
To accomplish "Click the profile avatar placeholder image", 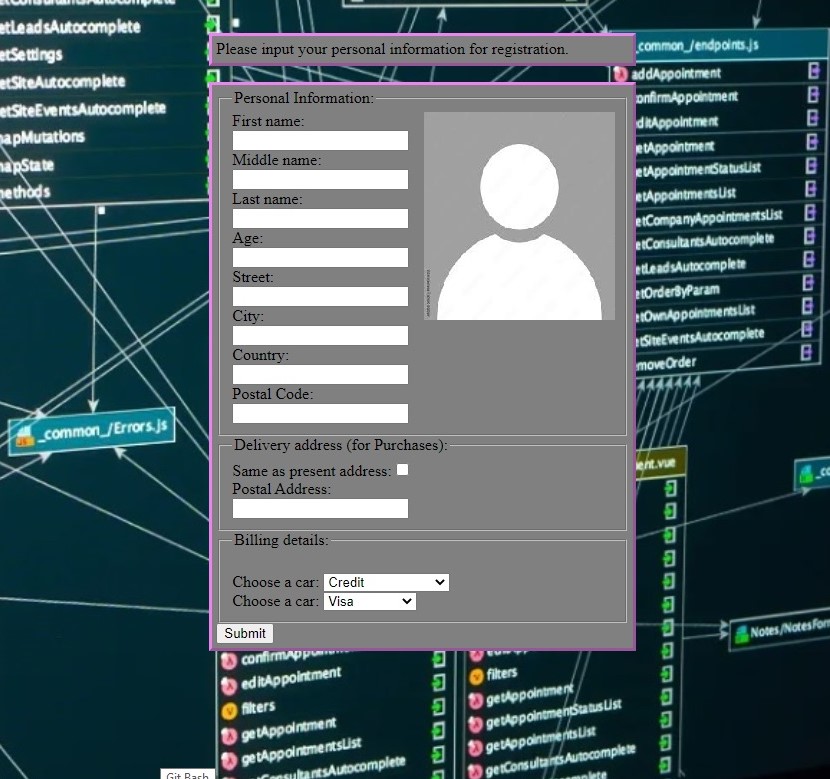I will 519,216.
